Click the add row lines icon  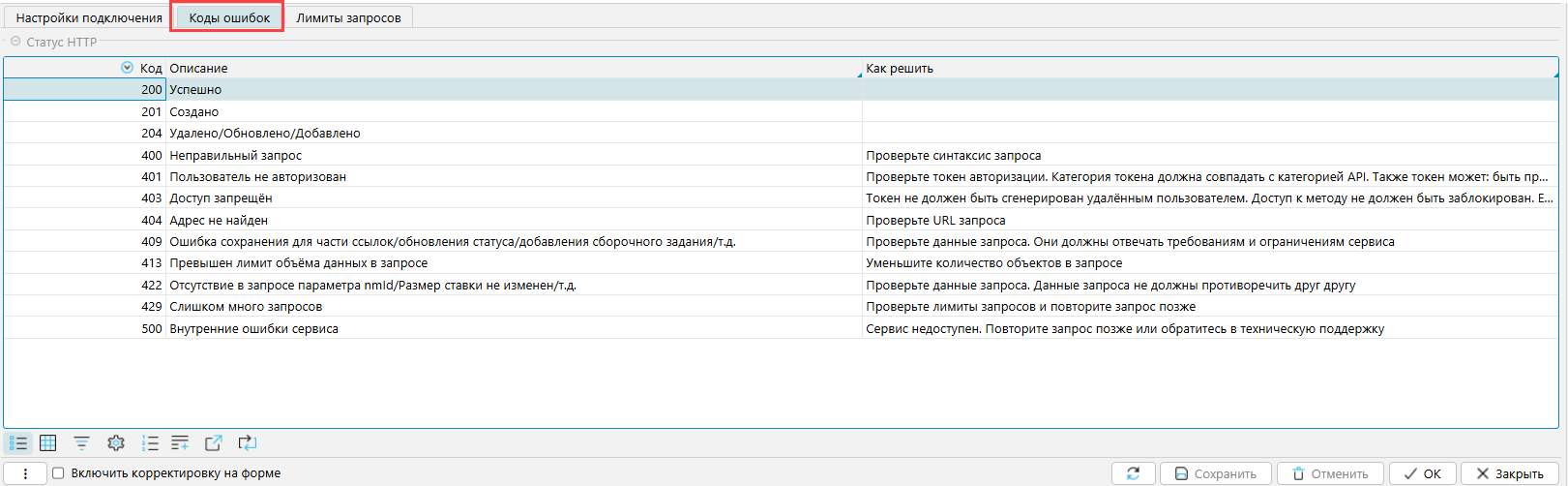pyautogui.click(x=180, y=443)
